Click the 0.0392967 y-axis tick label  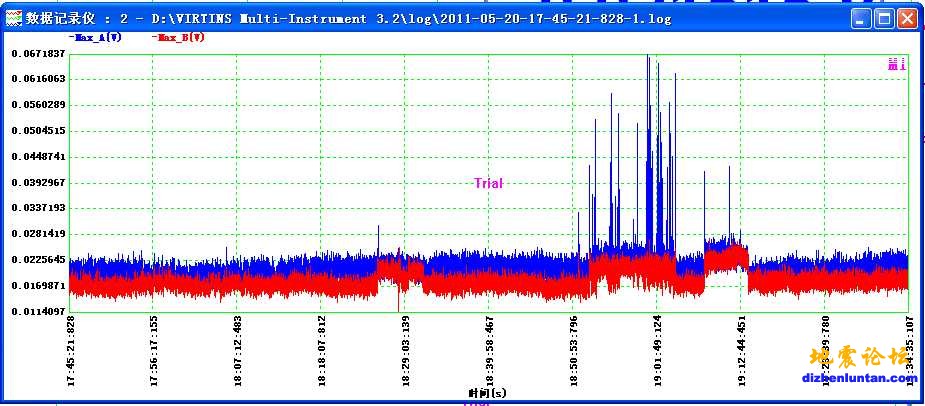(x=37, y=182)
